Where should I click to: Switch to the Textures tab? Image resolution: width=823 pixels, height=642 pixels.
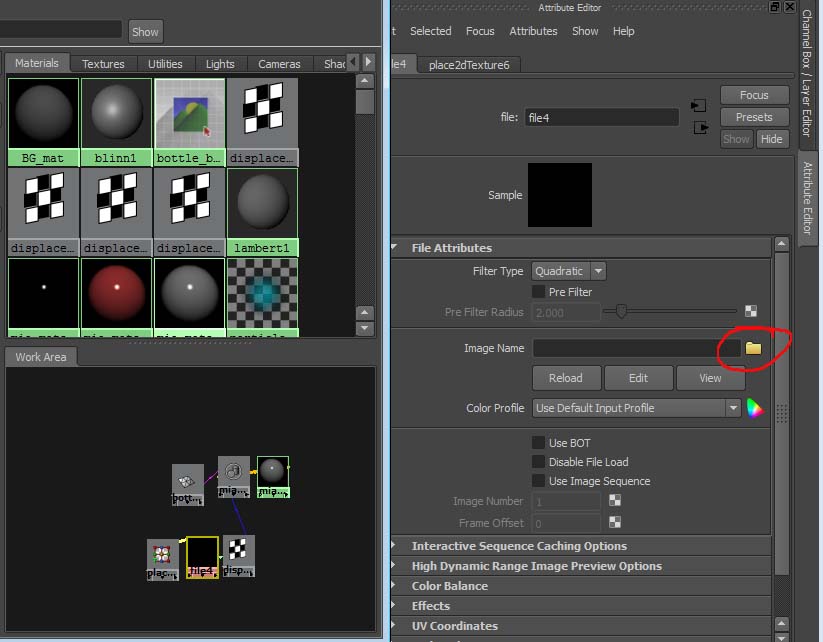point(103,64)
